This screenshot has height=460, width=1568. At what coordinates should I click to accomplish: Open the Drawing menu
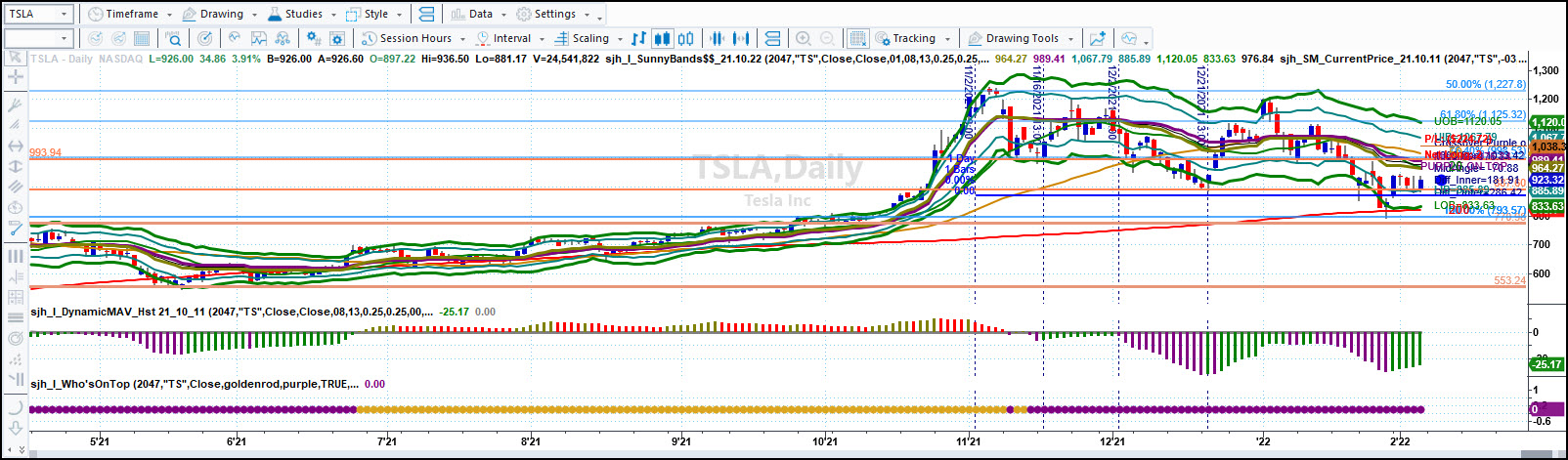pos(220,14)
